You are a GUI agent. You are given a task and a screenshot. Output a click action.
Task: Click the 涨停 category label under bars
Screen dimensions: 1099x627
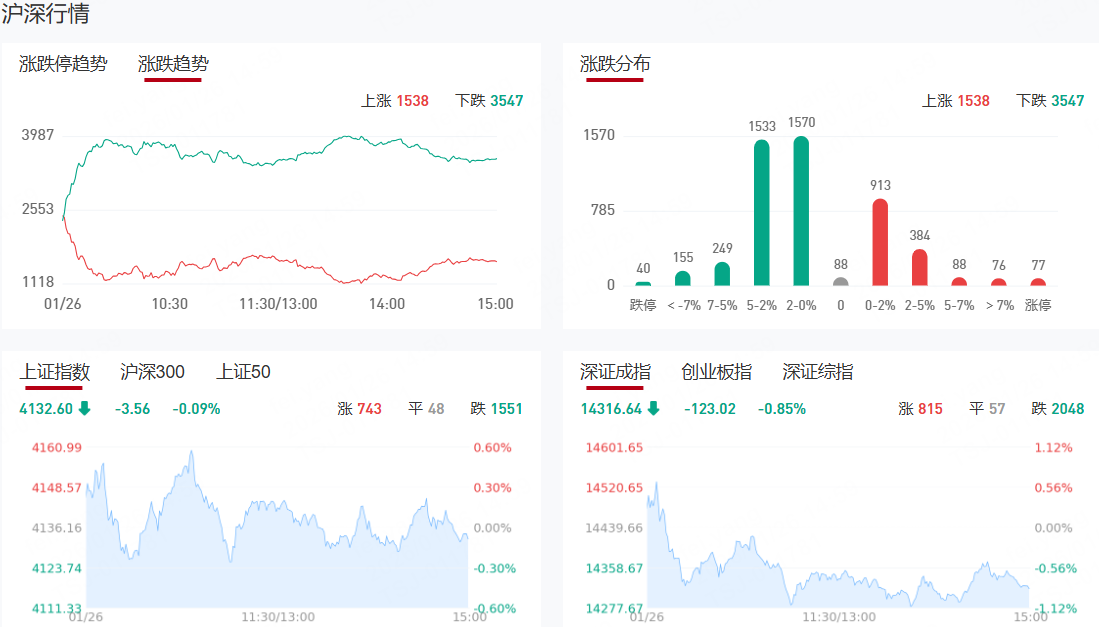pyautogui.click(x=1038, y=305)
